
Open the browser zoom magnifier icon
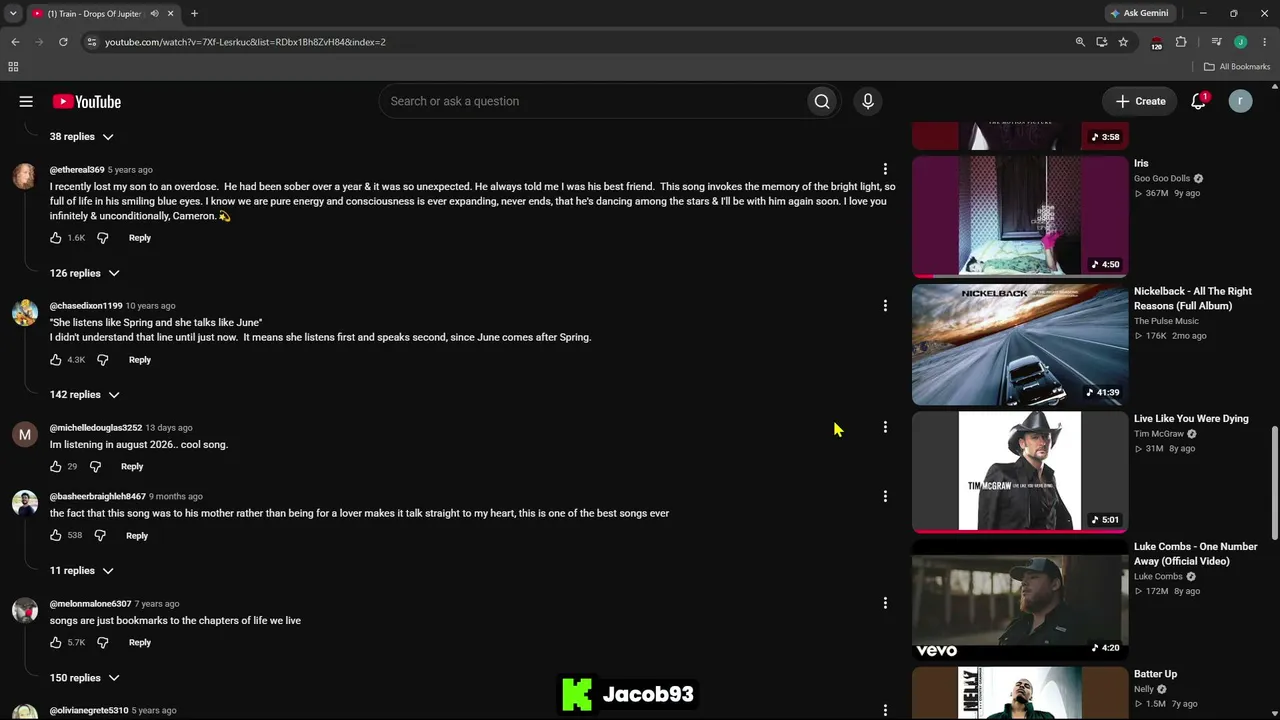1080,42
